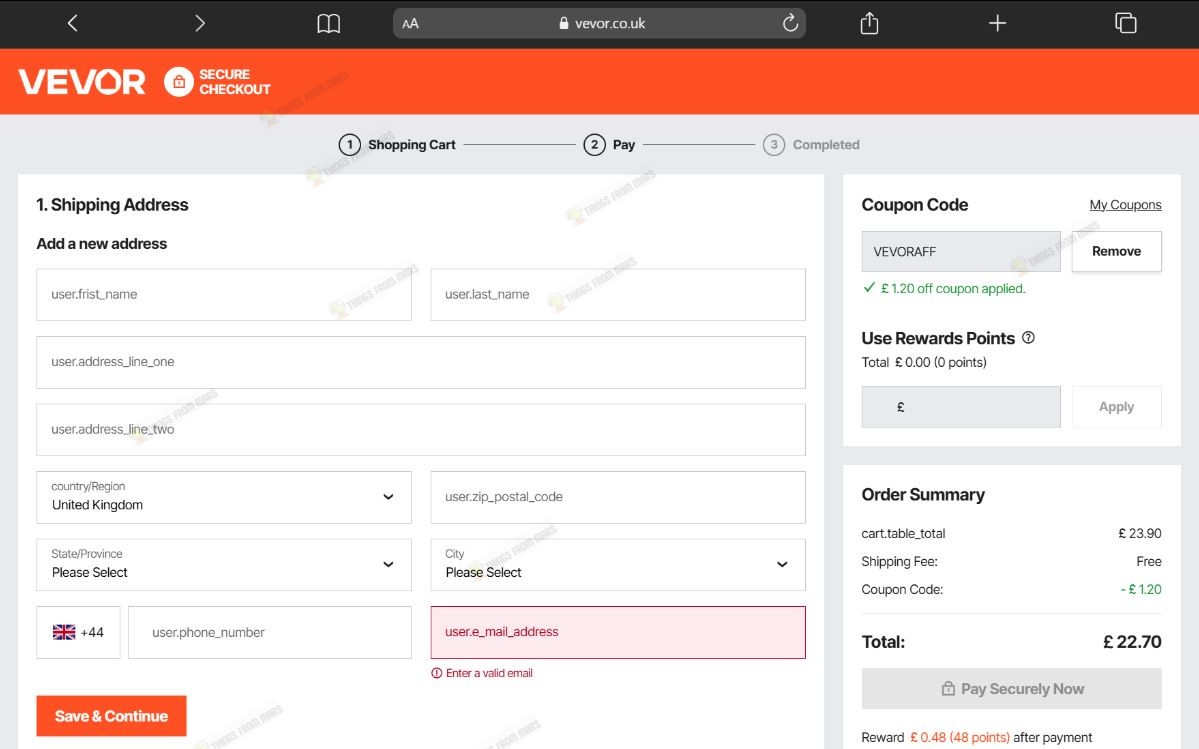Show all tabs overview icon
This screenshot has width=1199, height=749.
(x=1126, y=23)
